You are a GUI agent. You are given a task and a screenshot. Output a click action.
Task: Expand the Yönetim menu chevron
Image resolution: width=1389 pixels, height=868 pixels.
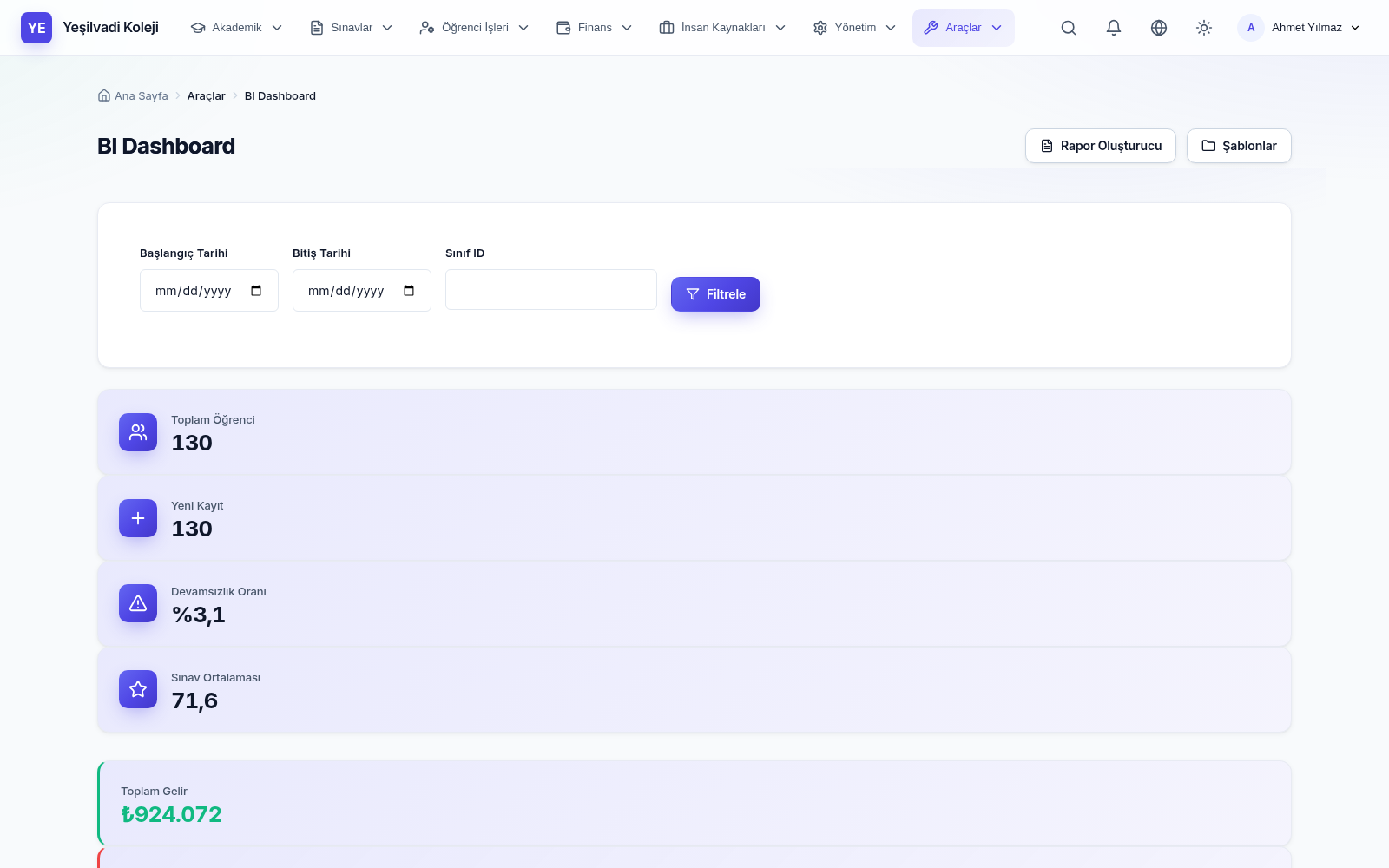pyautogui.click(x=891, y=28)
